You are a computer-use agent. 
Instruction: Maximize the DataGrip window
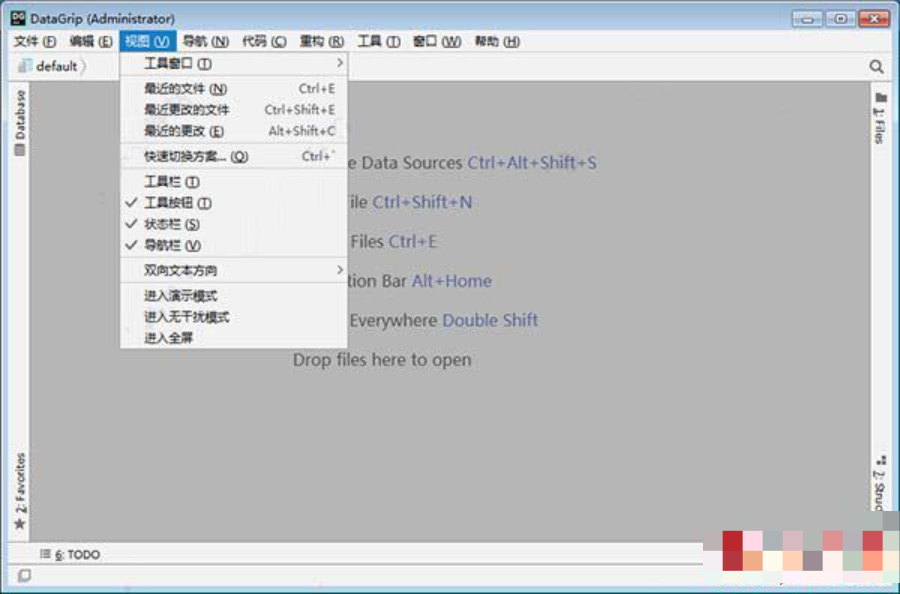840,19
